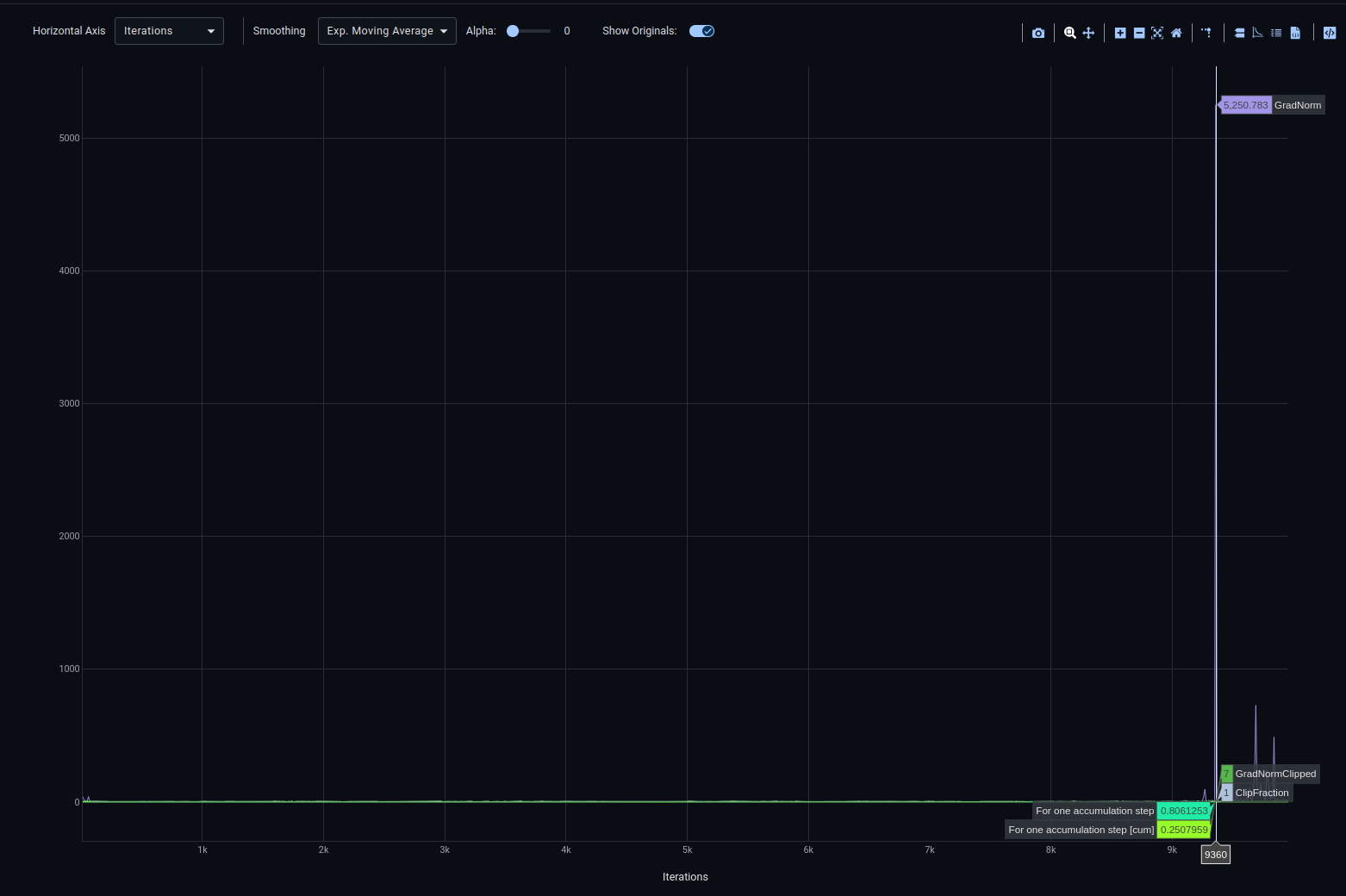Download chart data as JSON file

pos(1295,33)
